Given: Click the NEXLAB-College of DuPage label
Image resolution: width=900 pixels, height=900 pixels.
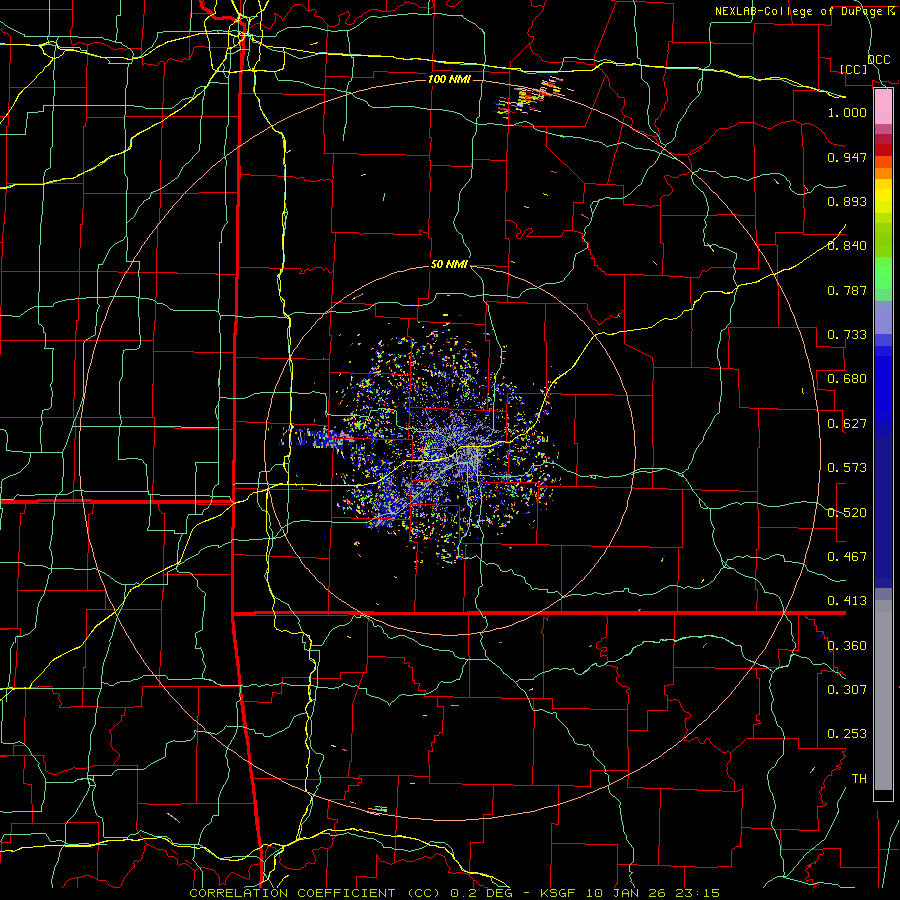Looking at the screenshot, I should (804, 11).
